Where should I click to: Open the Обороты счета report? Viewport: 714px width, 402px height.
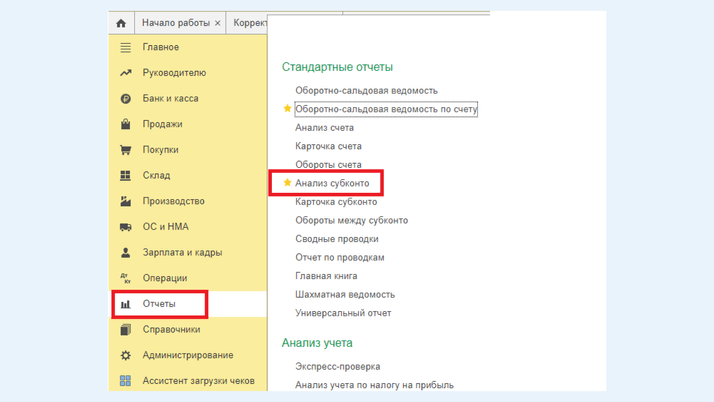(328, 165)
